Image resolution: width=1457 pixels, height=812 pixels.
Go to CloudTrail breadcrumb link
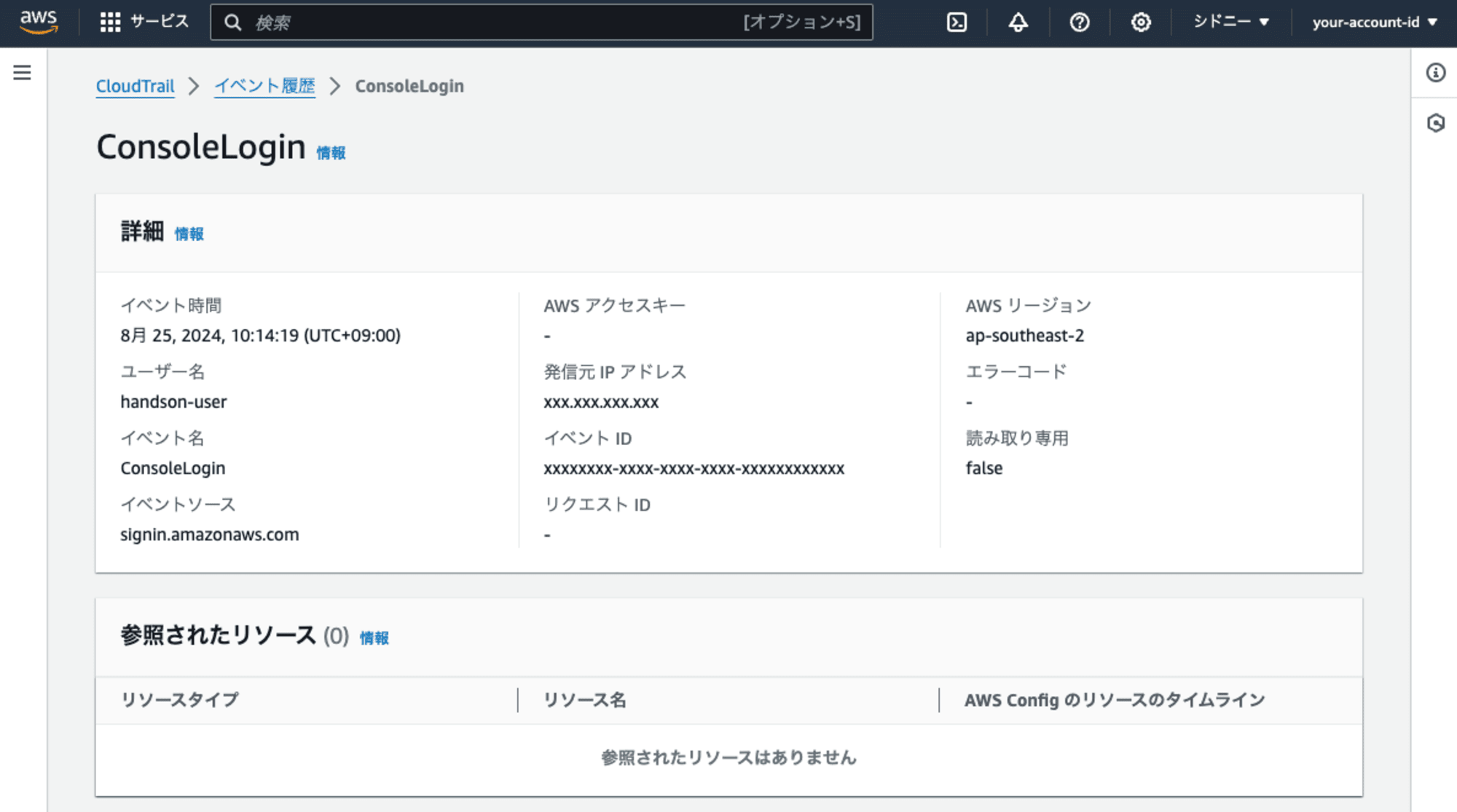pyautogui.click(x=136, y=86)
